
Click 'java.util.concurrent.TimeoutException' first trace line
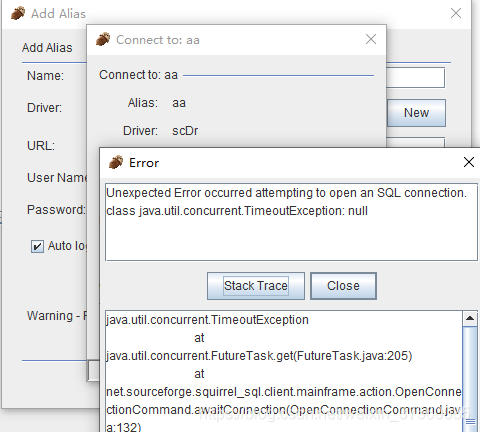(207, 320)
